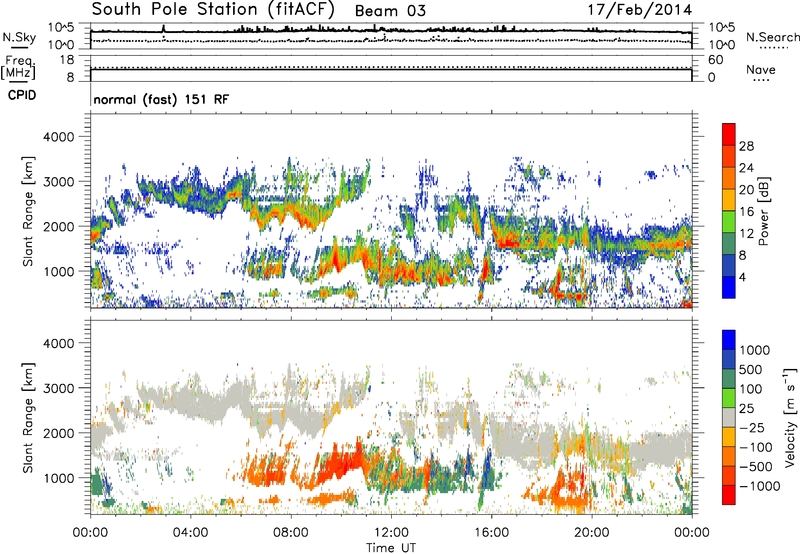Click the 'CPID' label
Viewport: 800px width, 554px height.
22,95
